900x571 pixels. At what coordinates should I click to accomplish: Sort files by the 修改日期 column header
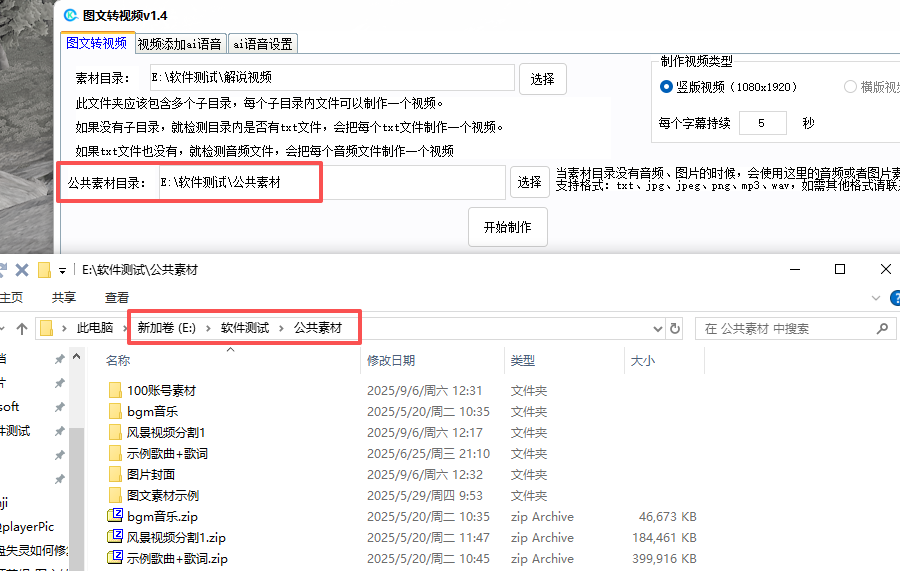tap(391, 360)
